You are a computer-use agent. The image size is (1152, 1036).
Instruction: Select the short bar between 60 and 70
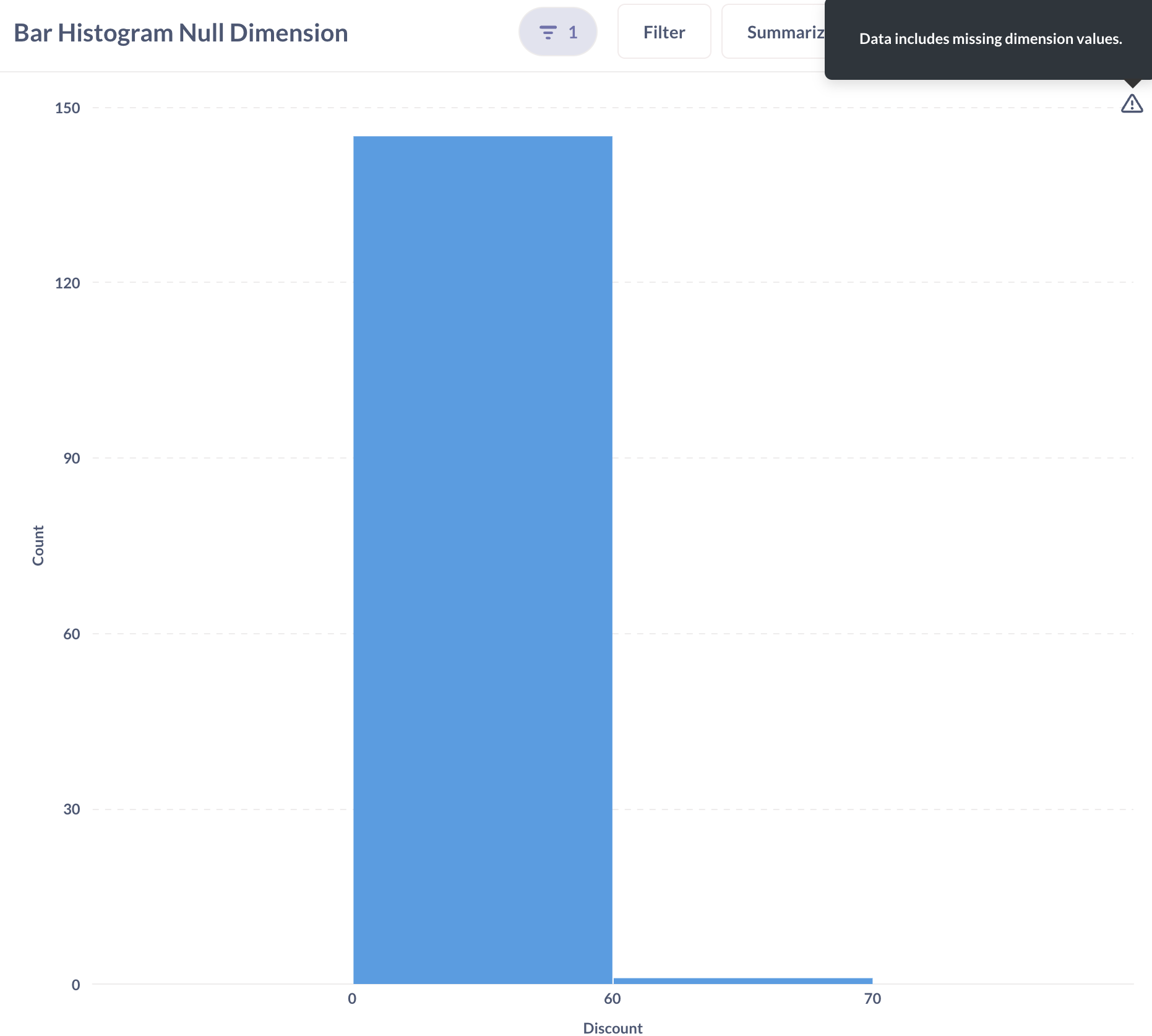pyautogui.click(x=742, y=980)
